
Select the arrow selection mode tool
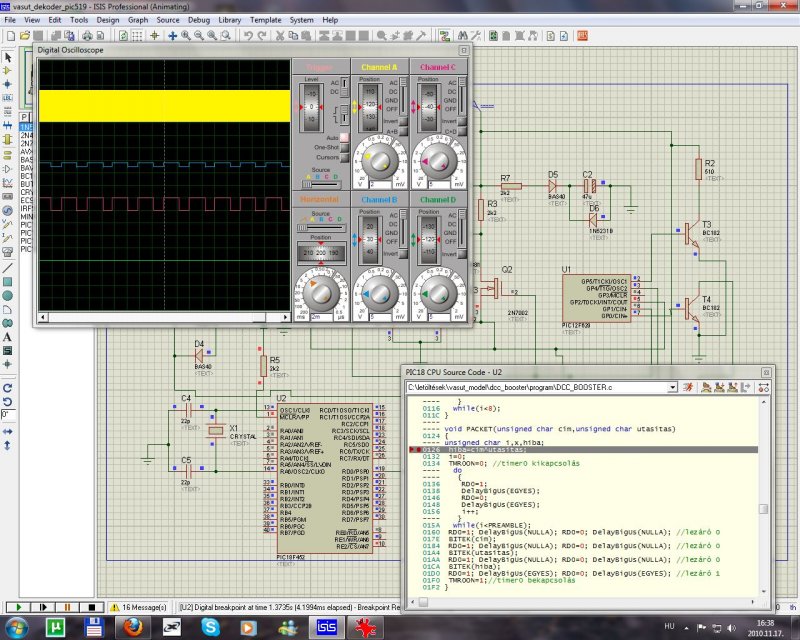[x=8, y=58]
